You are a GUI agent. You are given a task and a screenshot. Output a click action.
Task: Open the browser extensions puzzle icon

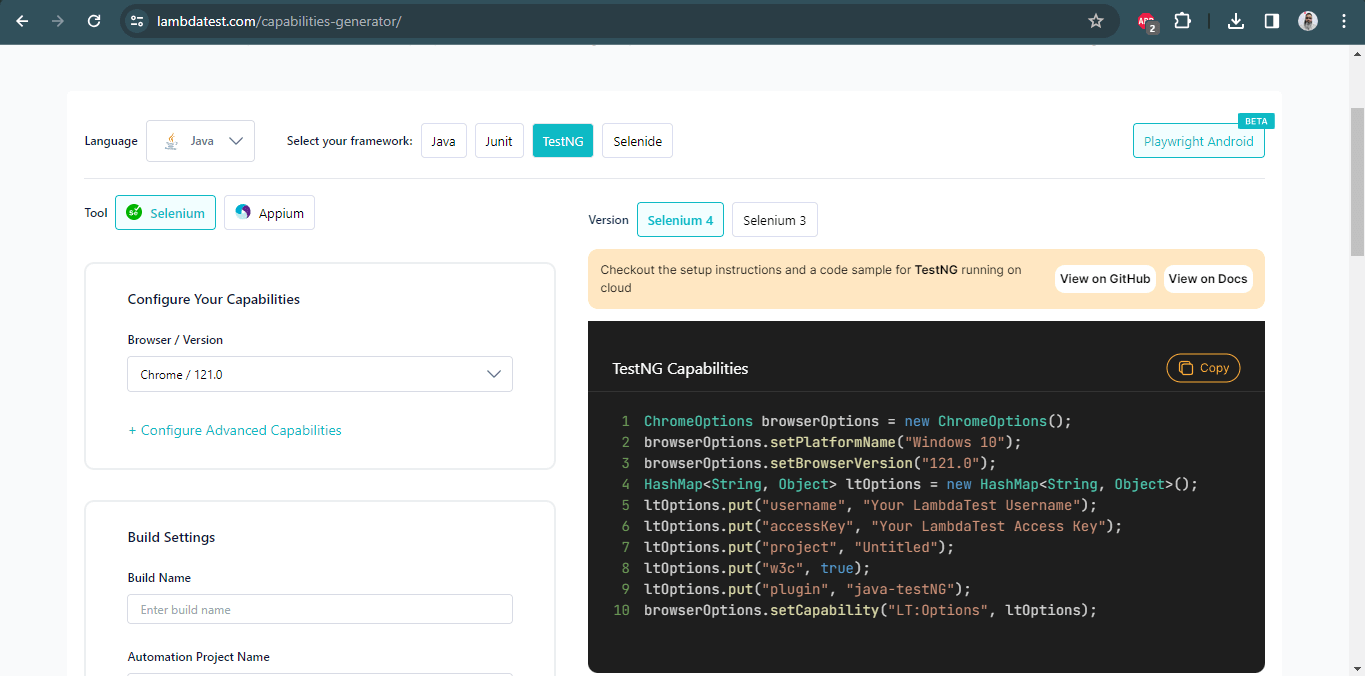click(x=1182, y=21)
